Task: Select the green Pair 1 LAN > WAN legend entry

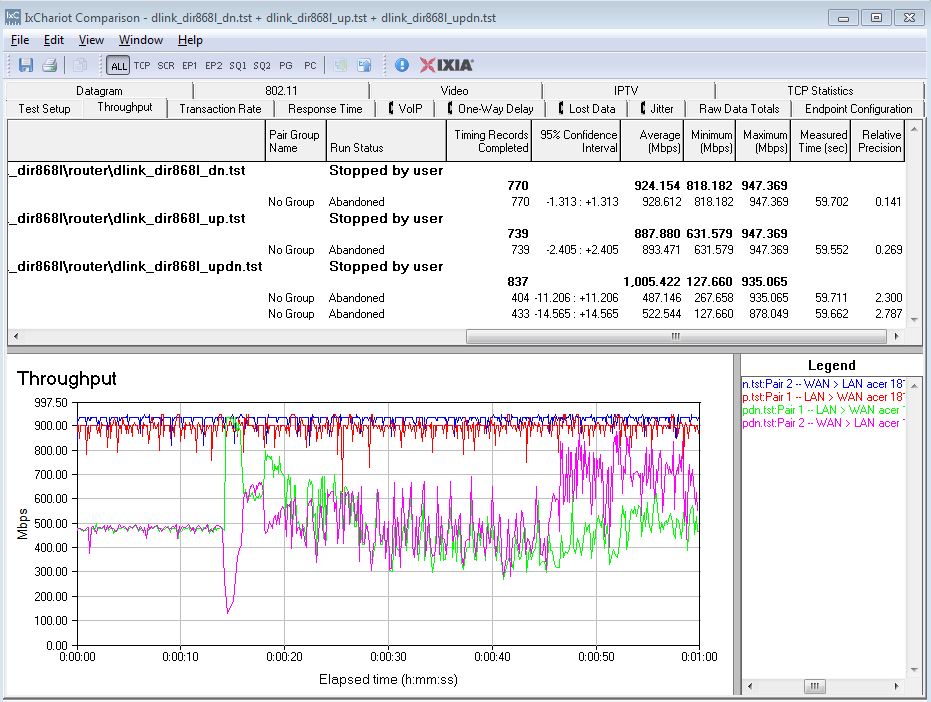Action: pyautogui.click(x=823, y=410)
